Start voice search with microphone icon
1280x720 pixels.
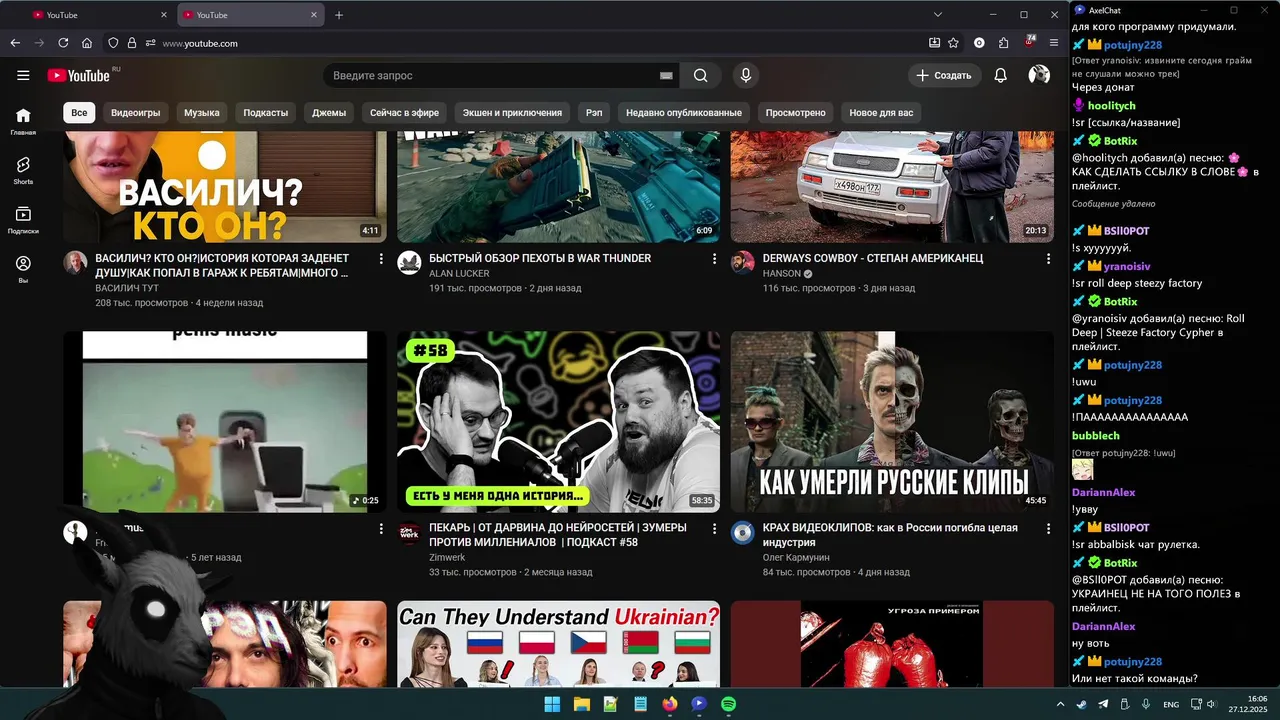[745, 75]
